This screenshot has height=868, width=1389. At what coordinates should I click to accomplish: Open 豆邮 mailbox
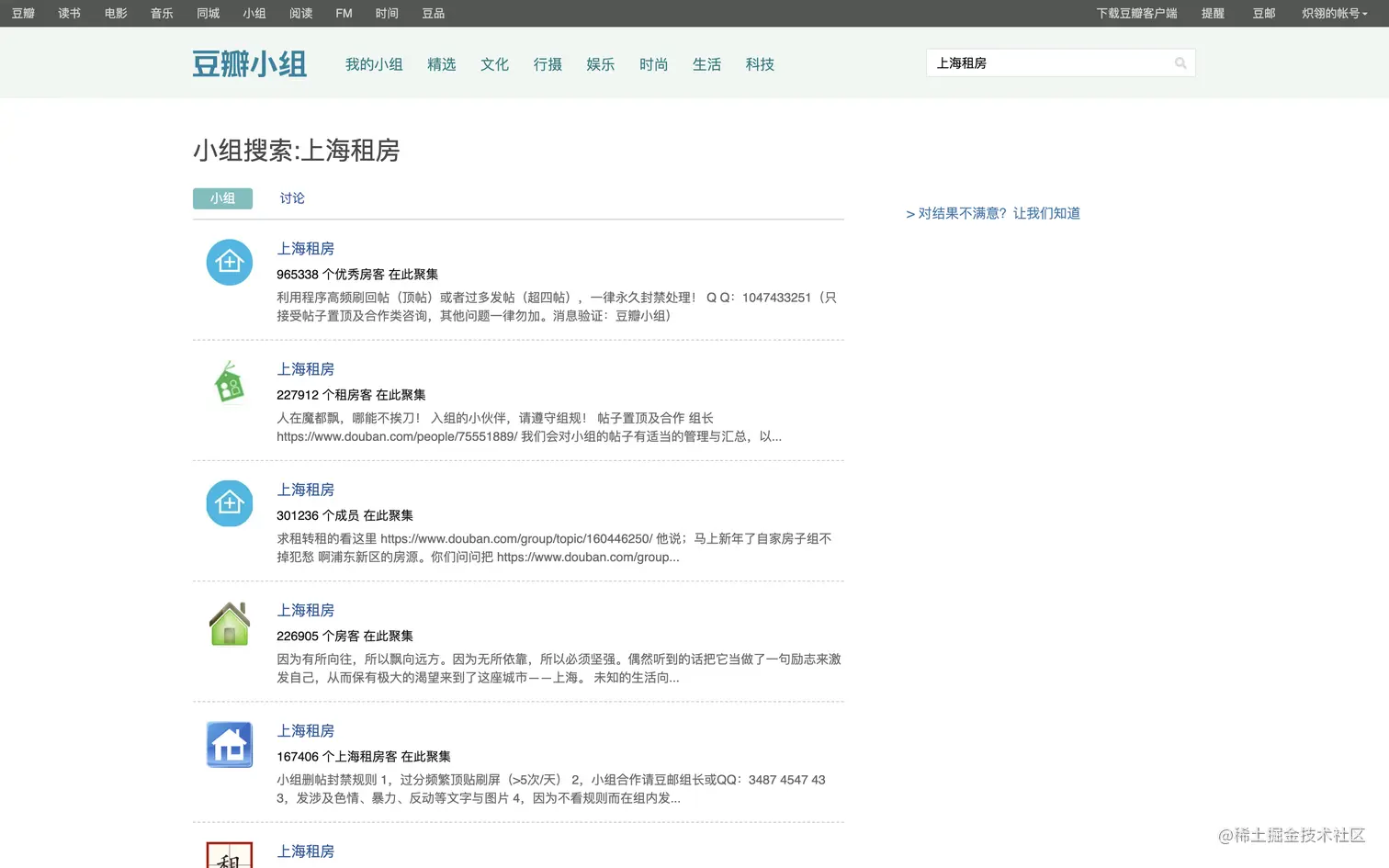[1264, 13]
